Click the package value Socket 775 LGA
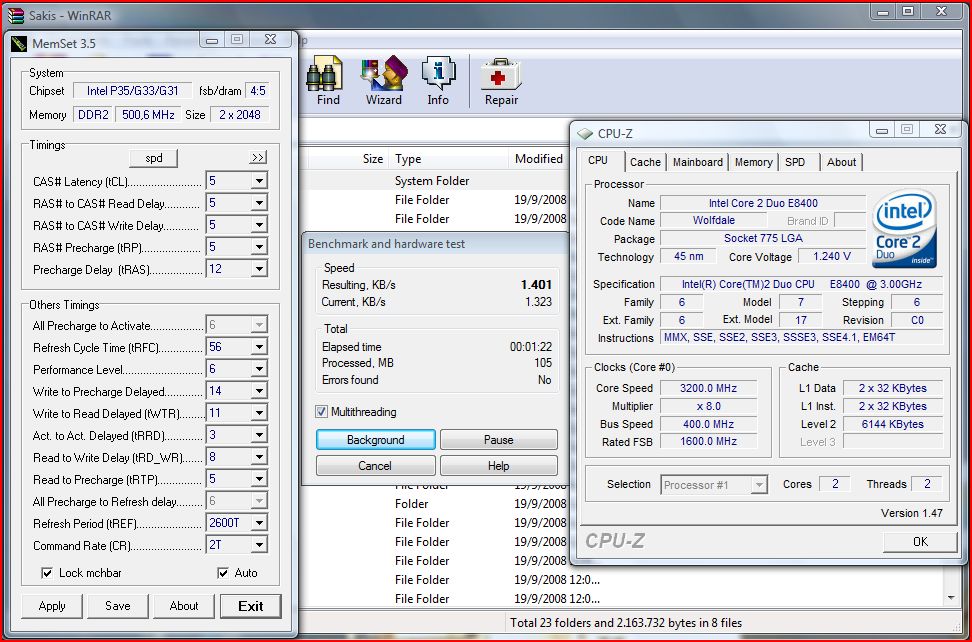Viewport: 972px width, 642px height. pos(763,239)
